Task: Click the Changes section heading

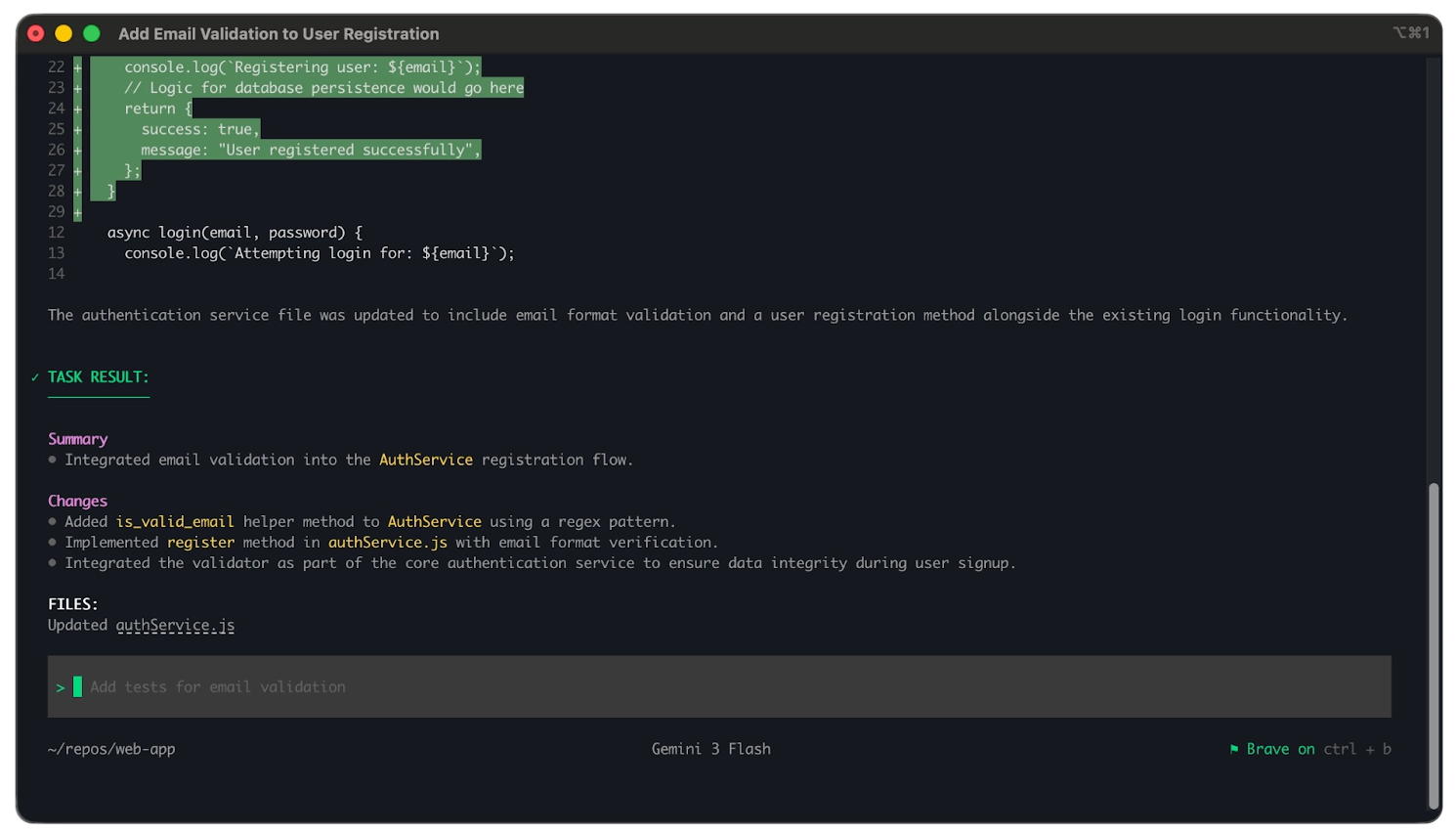Action: pyautogui.click(x=77, y=501)
